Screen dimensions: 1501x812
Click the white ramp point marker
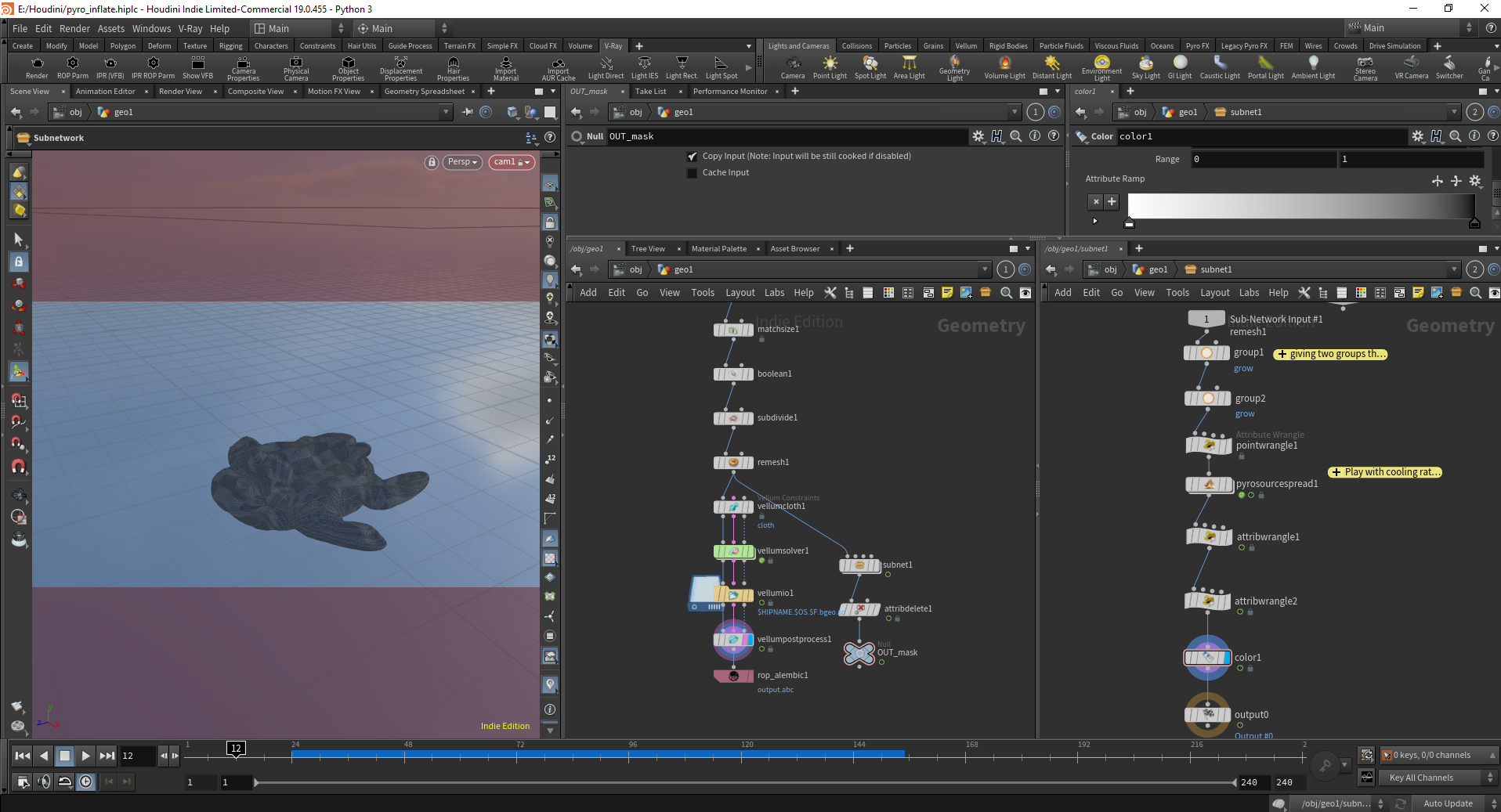point(1129,223)
